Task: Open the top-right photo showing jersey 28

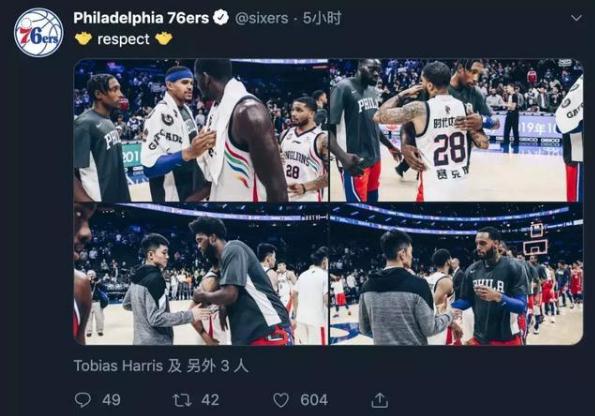Action: click(456, 130)
